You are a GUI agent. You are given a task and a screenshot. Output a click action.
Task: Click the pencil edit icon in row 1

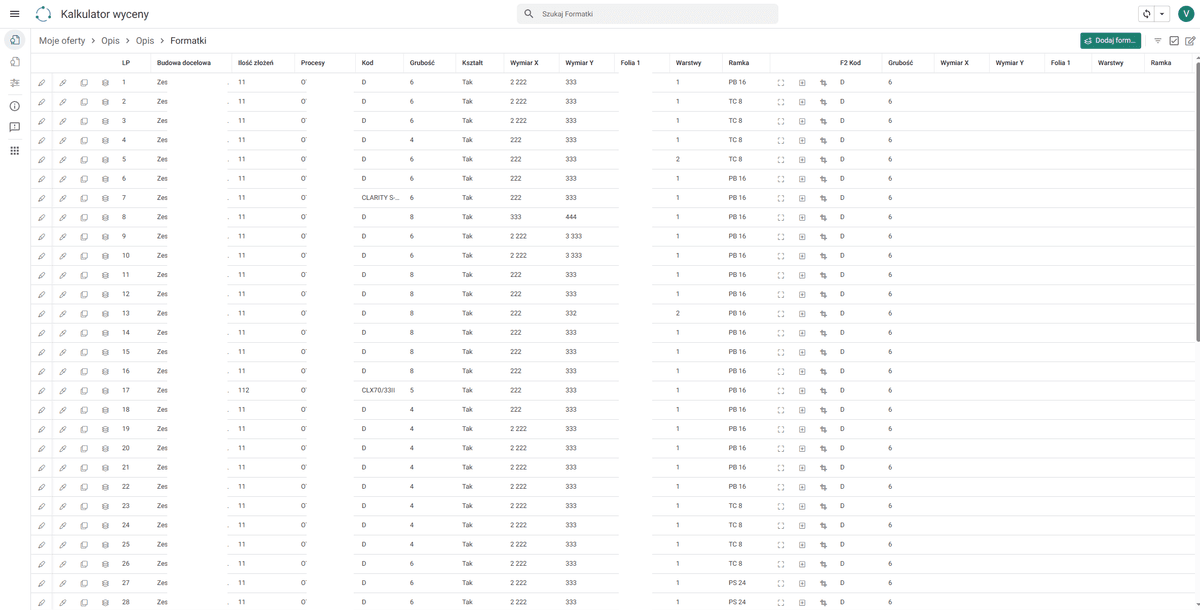42,83
